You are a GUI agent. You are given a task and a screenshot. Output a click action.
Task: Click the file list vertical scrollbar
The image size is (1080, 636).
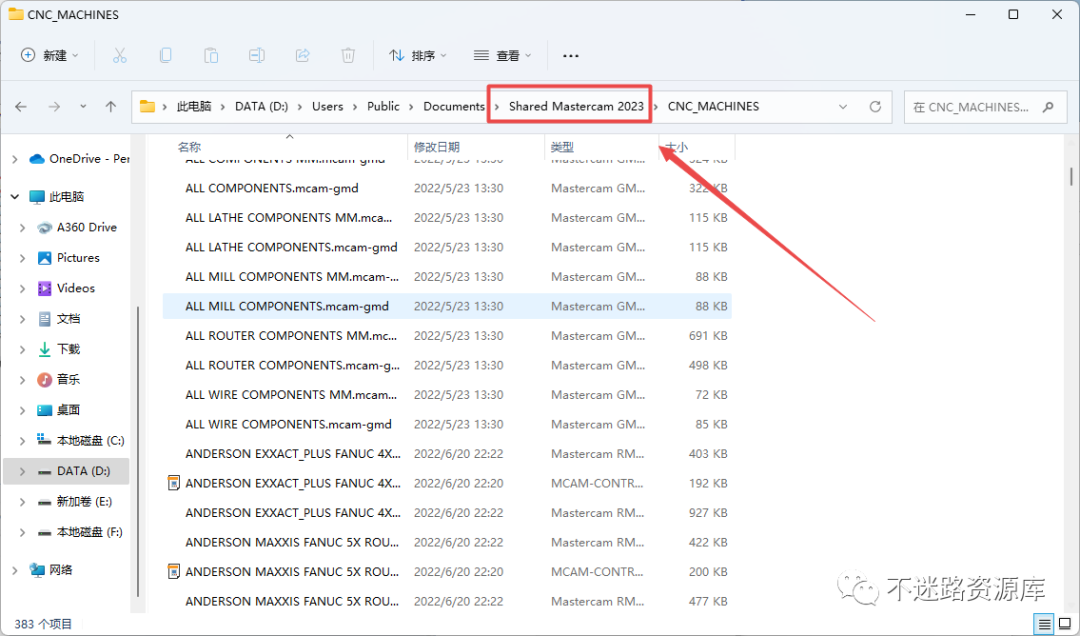click(x=1071, y=174)
